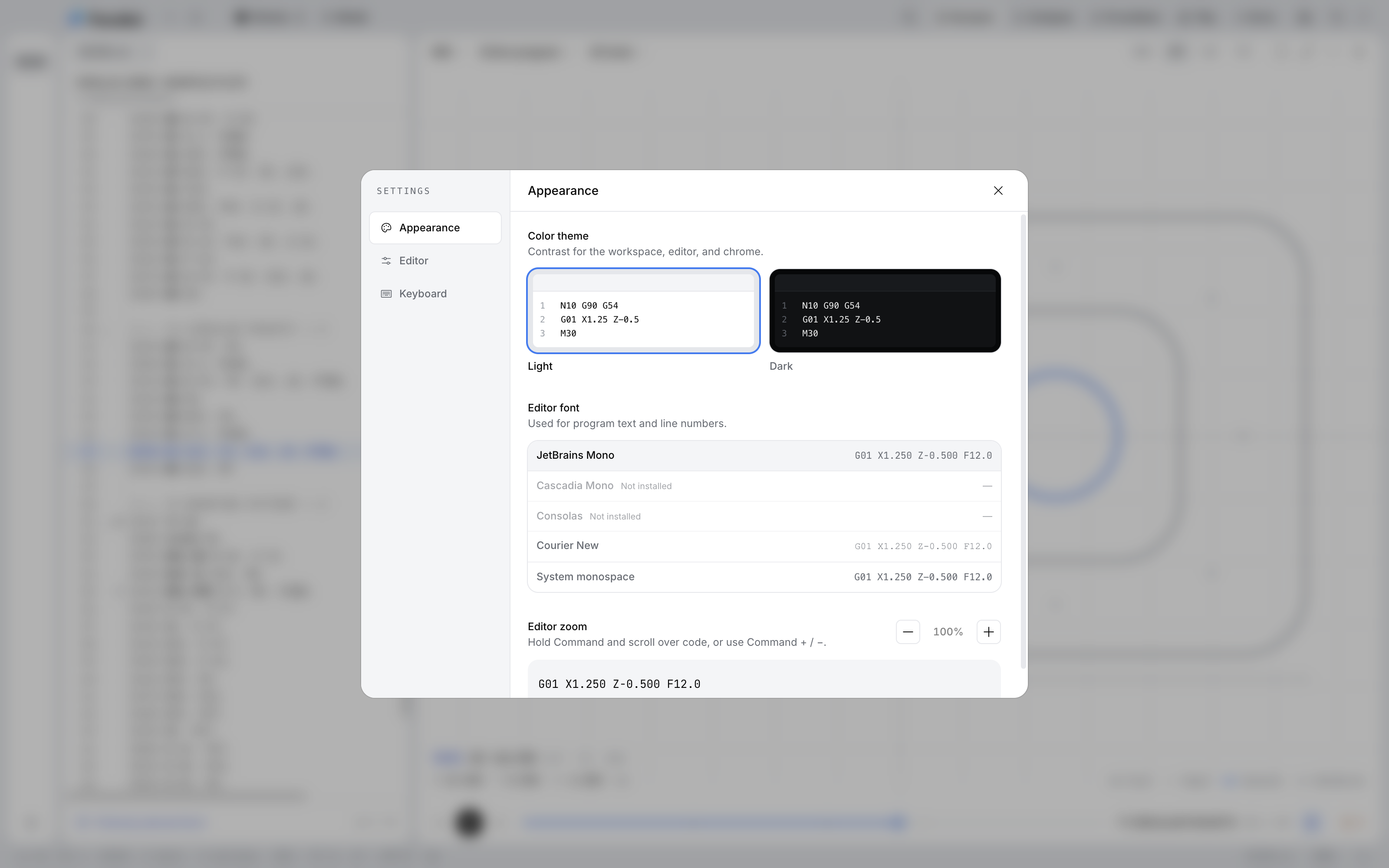Decrease editor zoom with minus button
The width and height of the screenshot is (1389, 868).
tap(908, 632)
